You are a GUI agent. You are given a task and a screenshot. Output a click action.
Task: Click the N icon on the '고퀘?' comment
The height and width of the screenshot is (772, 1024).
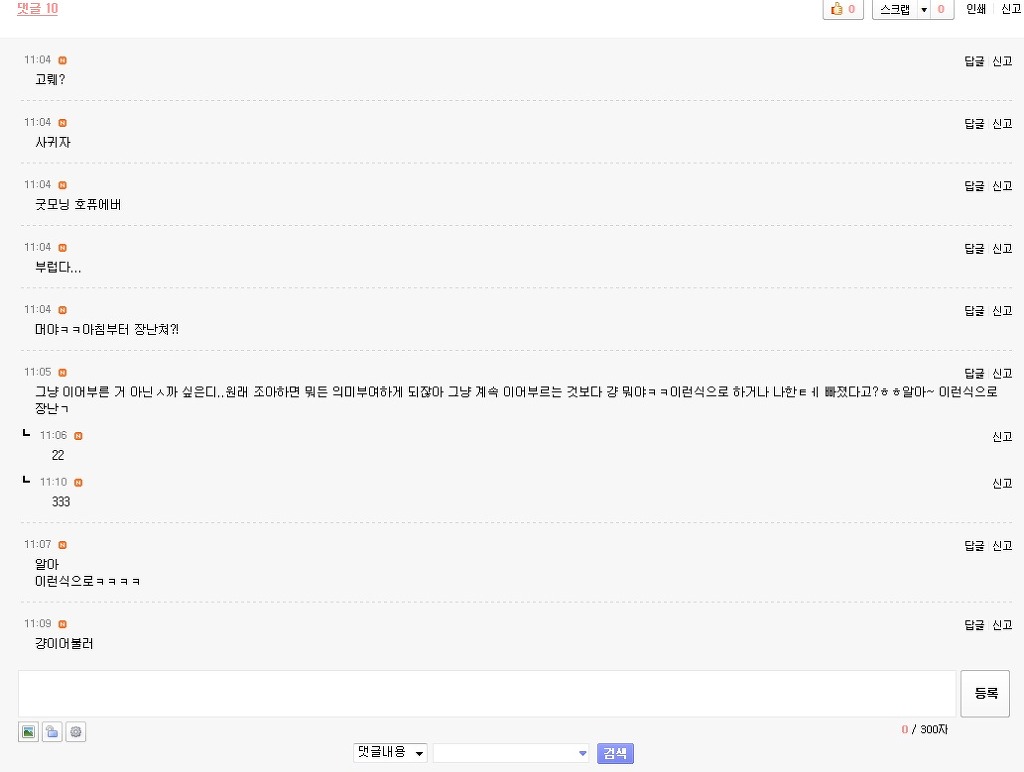coord(63,60)
